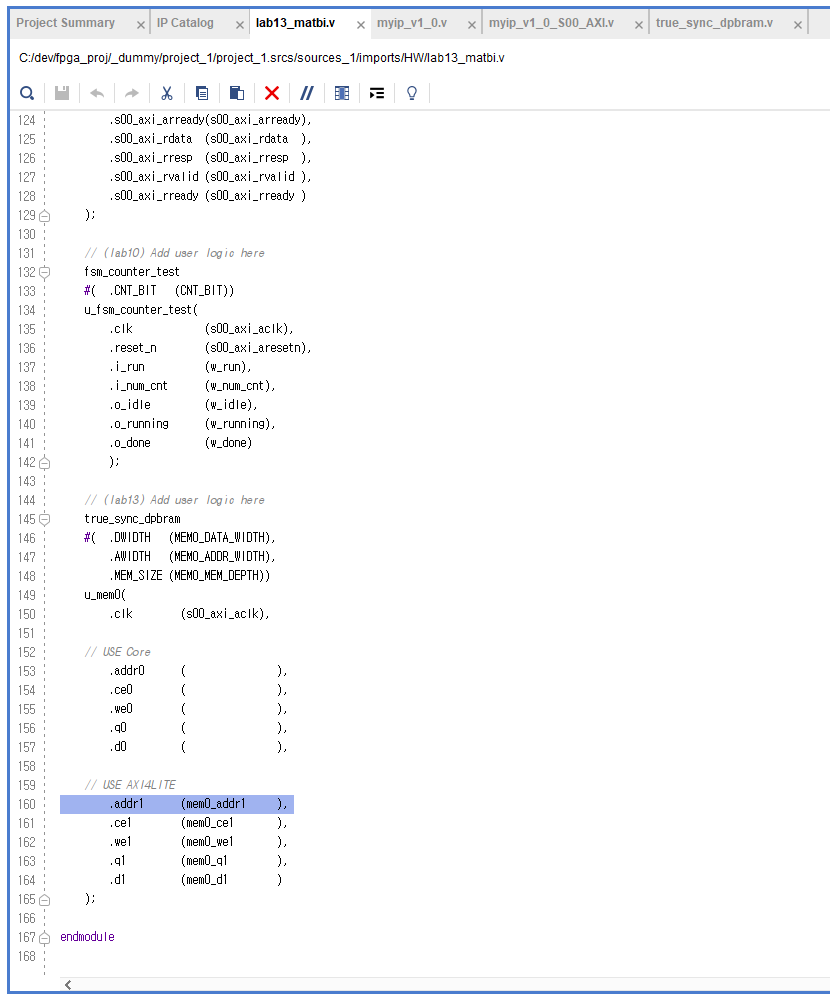Click the .q1 (mem0_q1) port line
Viewport: 830px width, 1001px height.
tap(198, 861)
